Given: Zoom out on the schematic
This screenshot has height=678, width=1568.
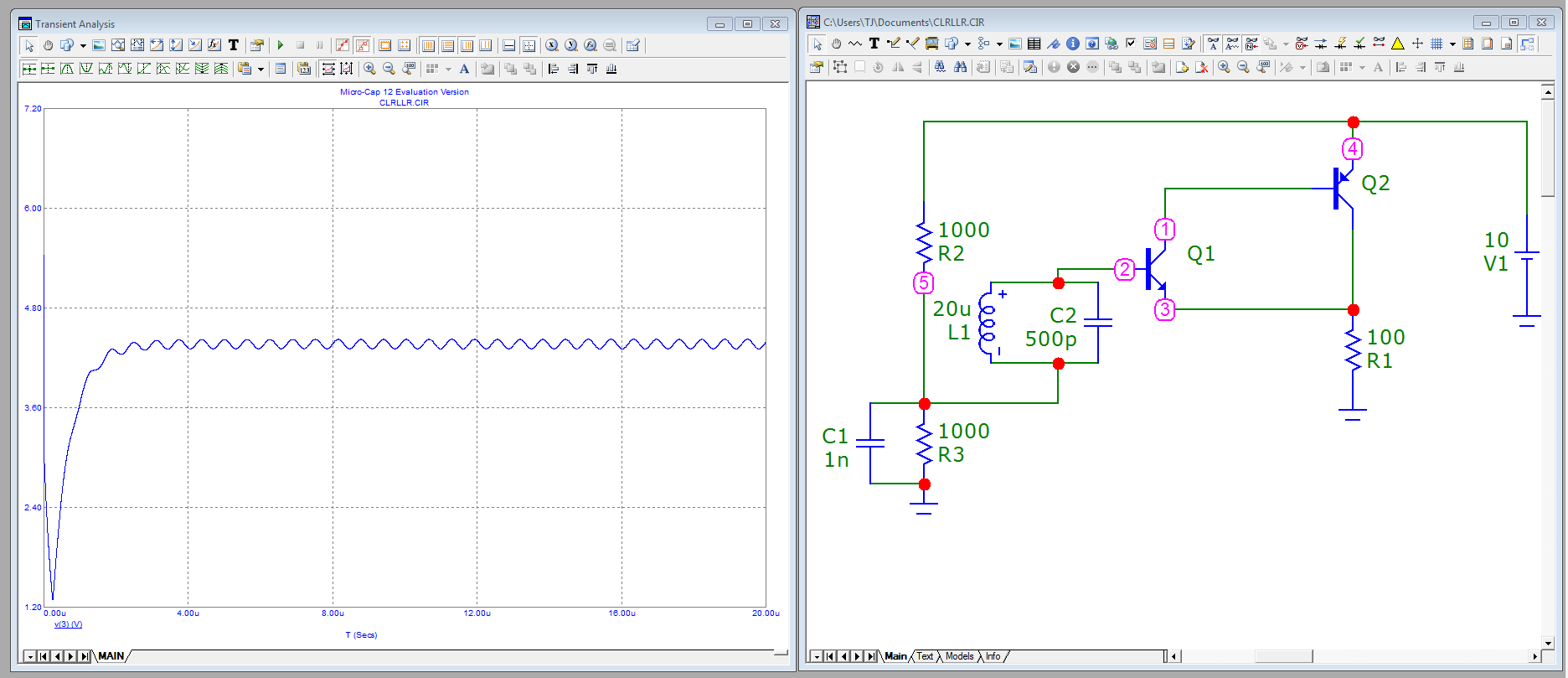Looking at the screenshot, I should tap(1243, 67).
